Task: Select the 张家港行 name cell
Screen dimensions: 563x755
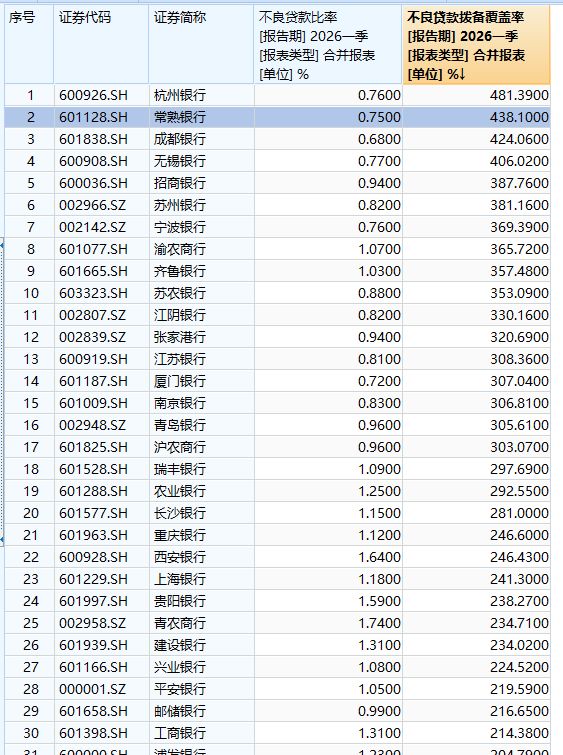Action: coord(180,337)
